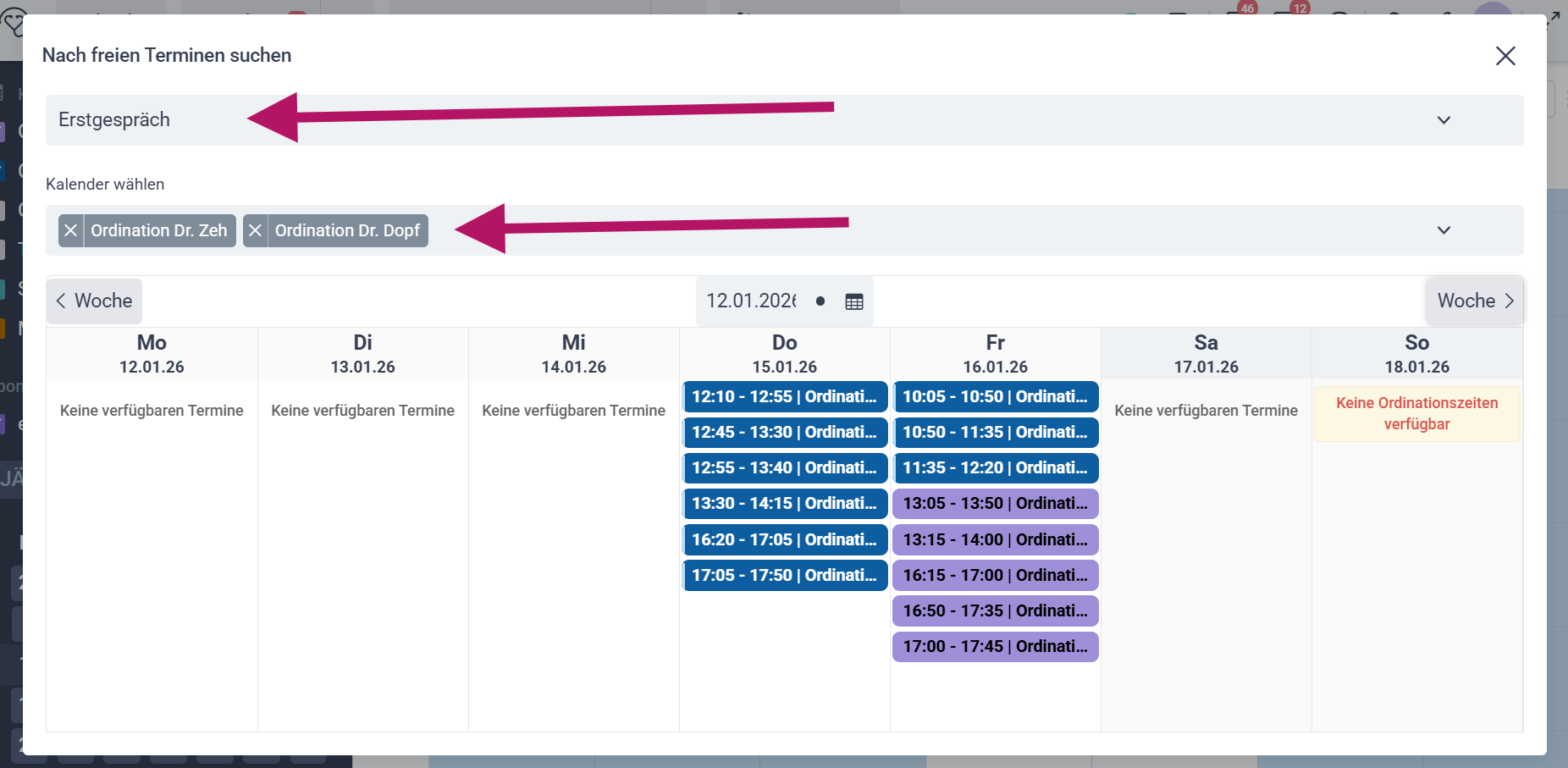Select the 12:45 - 13:30 appointment slot

[785, 432]
